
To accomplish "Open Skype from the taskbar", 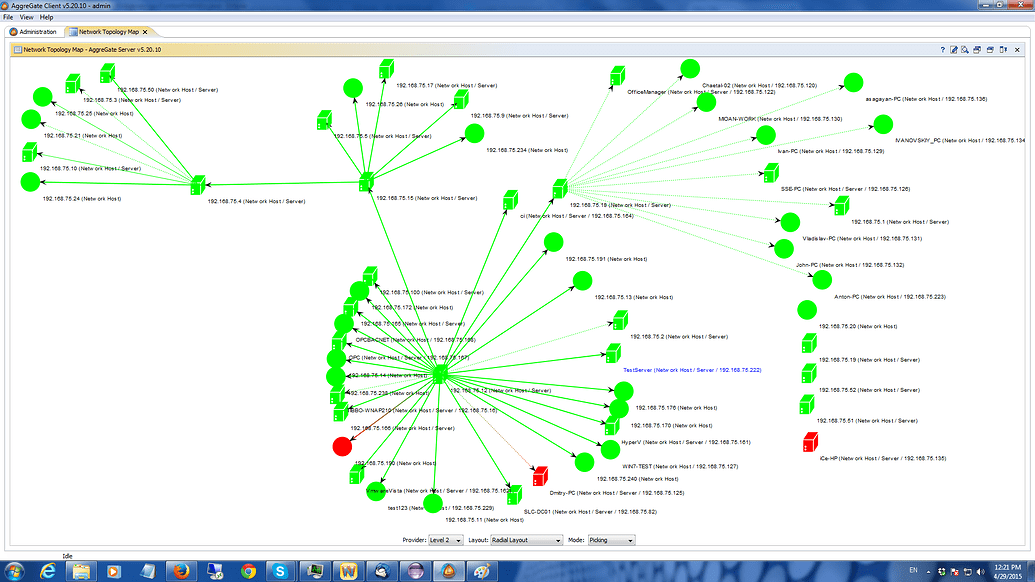I will (278, 572).
